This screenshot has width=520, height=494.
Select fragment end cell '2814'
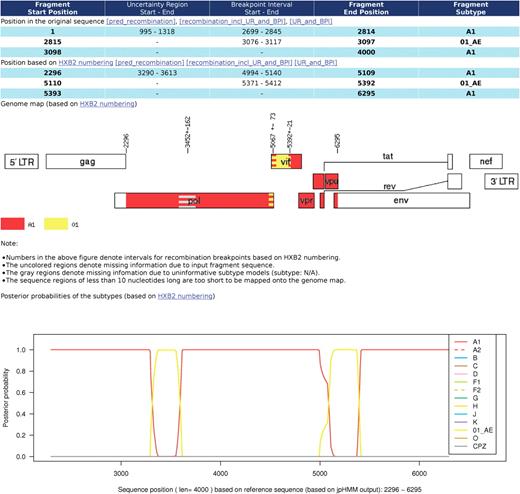point(366,32)
